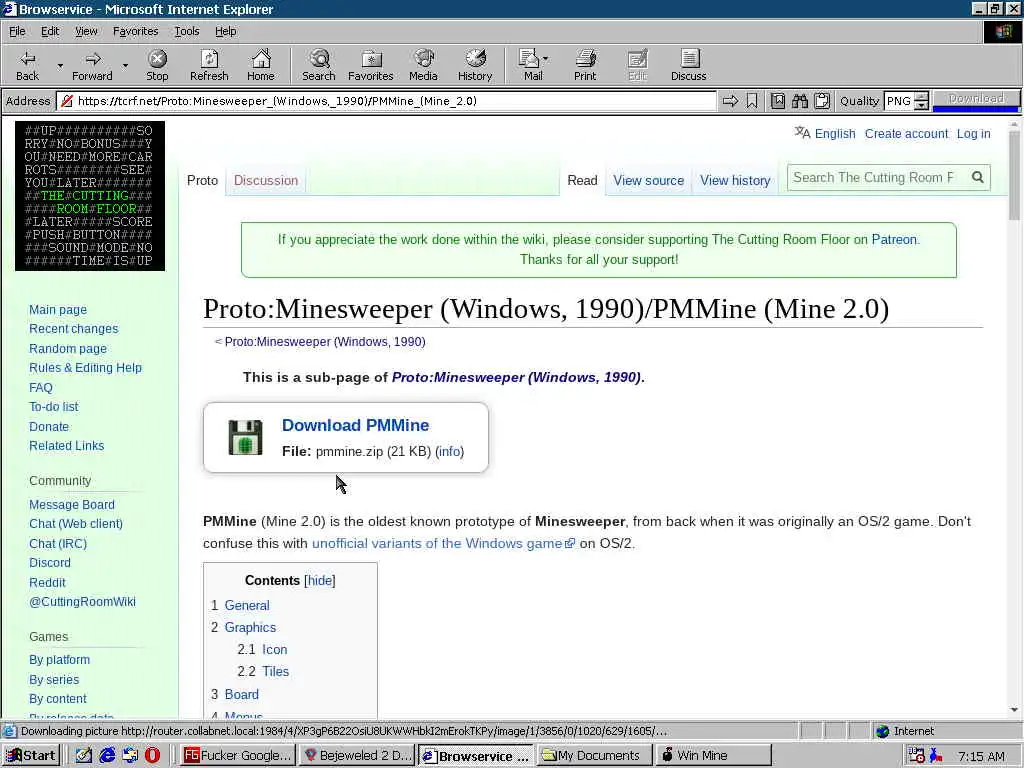Click the Start button on taskbar
Viewport: 1024px width, 768px height.
[x=30, y=755]
